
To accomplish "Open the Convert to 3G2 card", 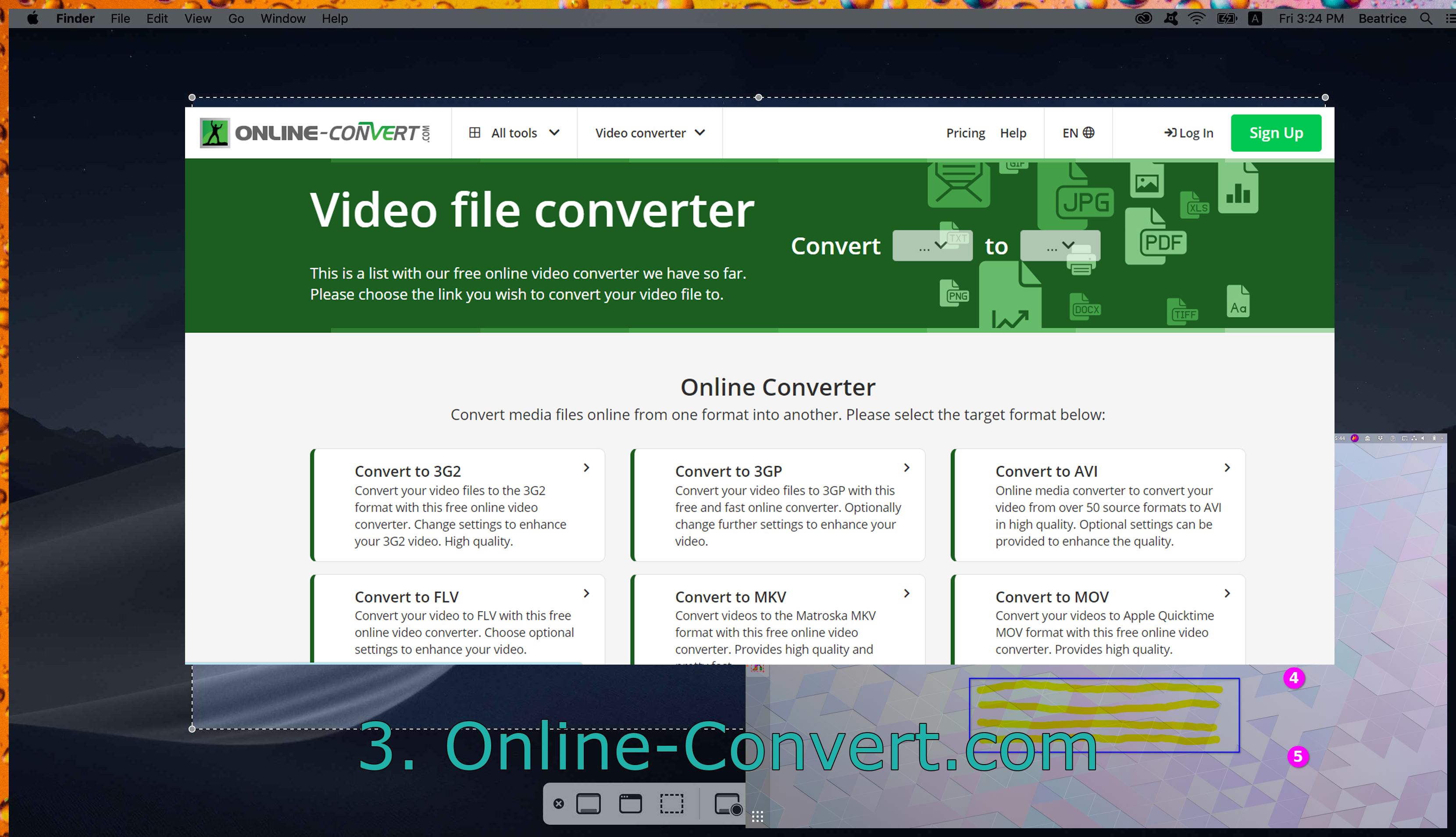I will coord(457,505).
